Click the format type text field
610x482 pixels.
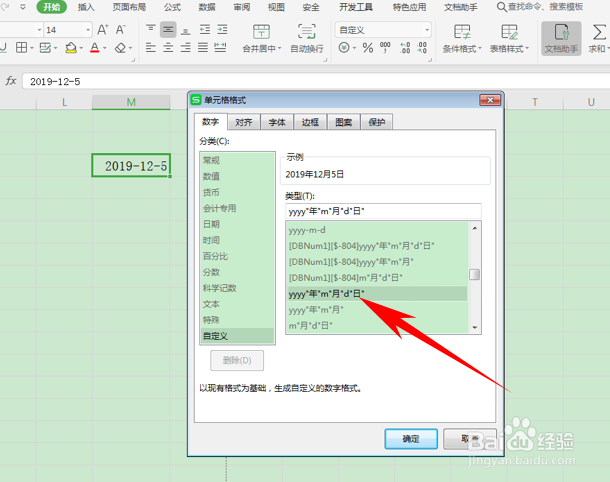point(383,211)
